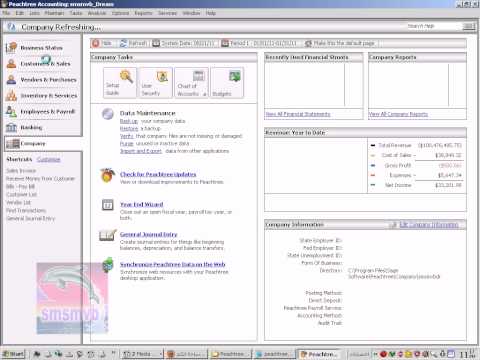Click Make this the default page

(x=340, y=43)
